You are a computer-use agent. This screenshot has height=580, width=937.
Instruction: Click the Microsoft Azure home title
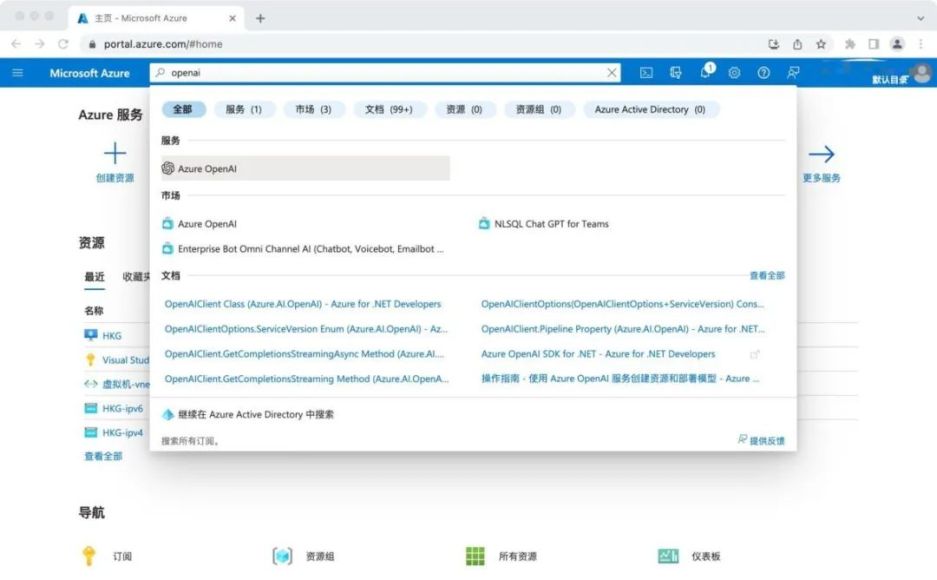(90, 73)
